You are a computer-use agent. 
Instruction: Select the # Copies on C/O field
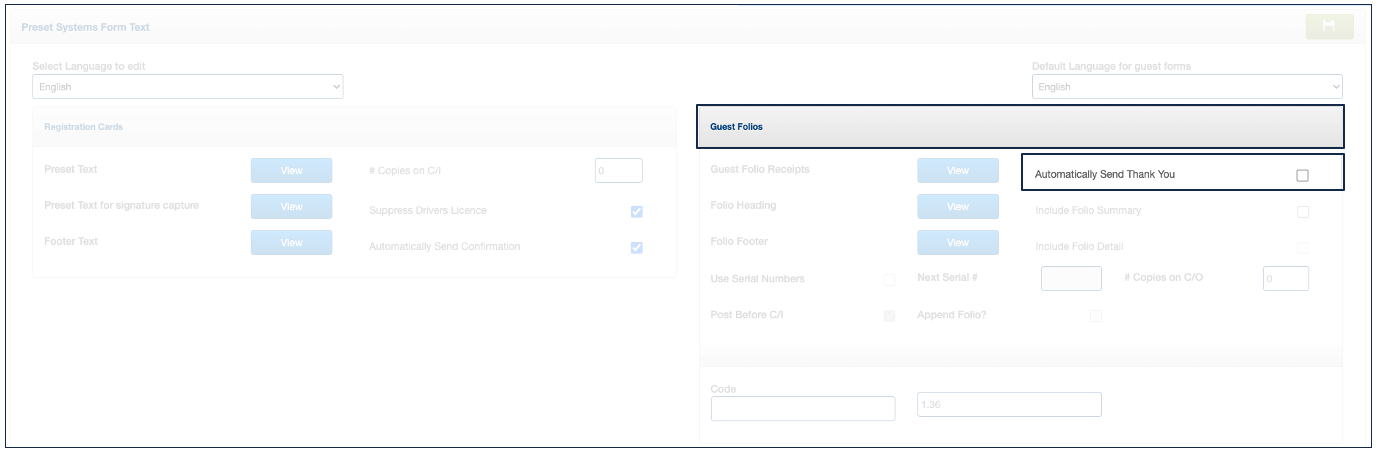pos(1285,278)
